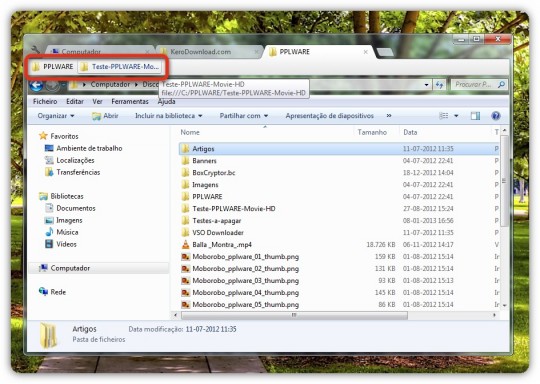Screen dimensions: 540x384
Task: Sort by the Data column header
Action: point(410,132)
